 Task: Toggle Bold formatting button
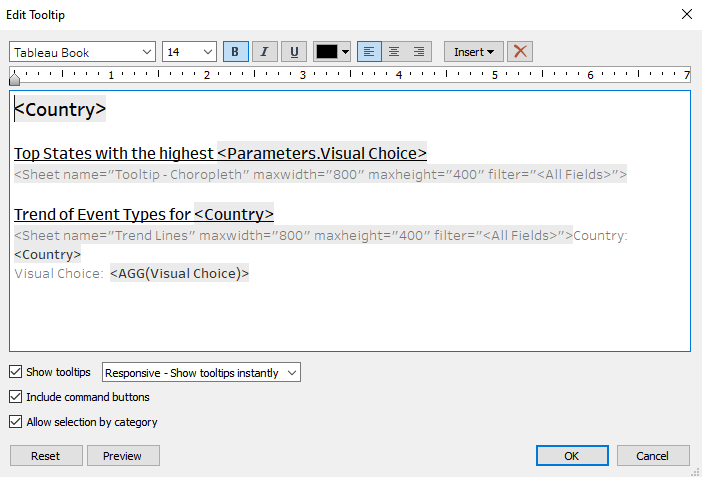[x=236, y=52]
